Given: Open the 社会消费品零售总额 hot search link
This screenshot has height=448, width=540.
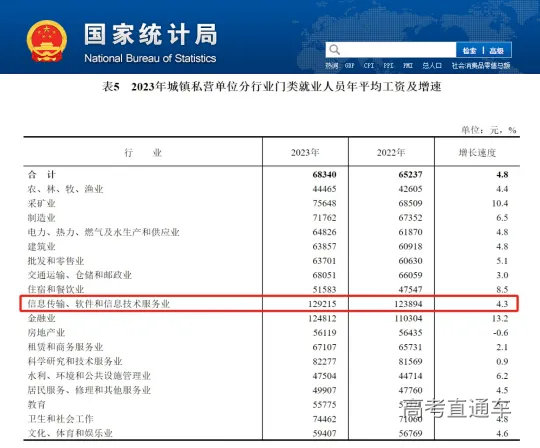Looking at the screenshot, I should click(481, 65).
